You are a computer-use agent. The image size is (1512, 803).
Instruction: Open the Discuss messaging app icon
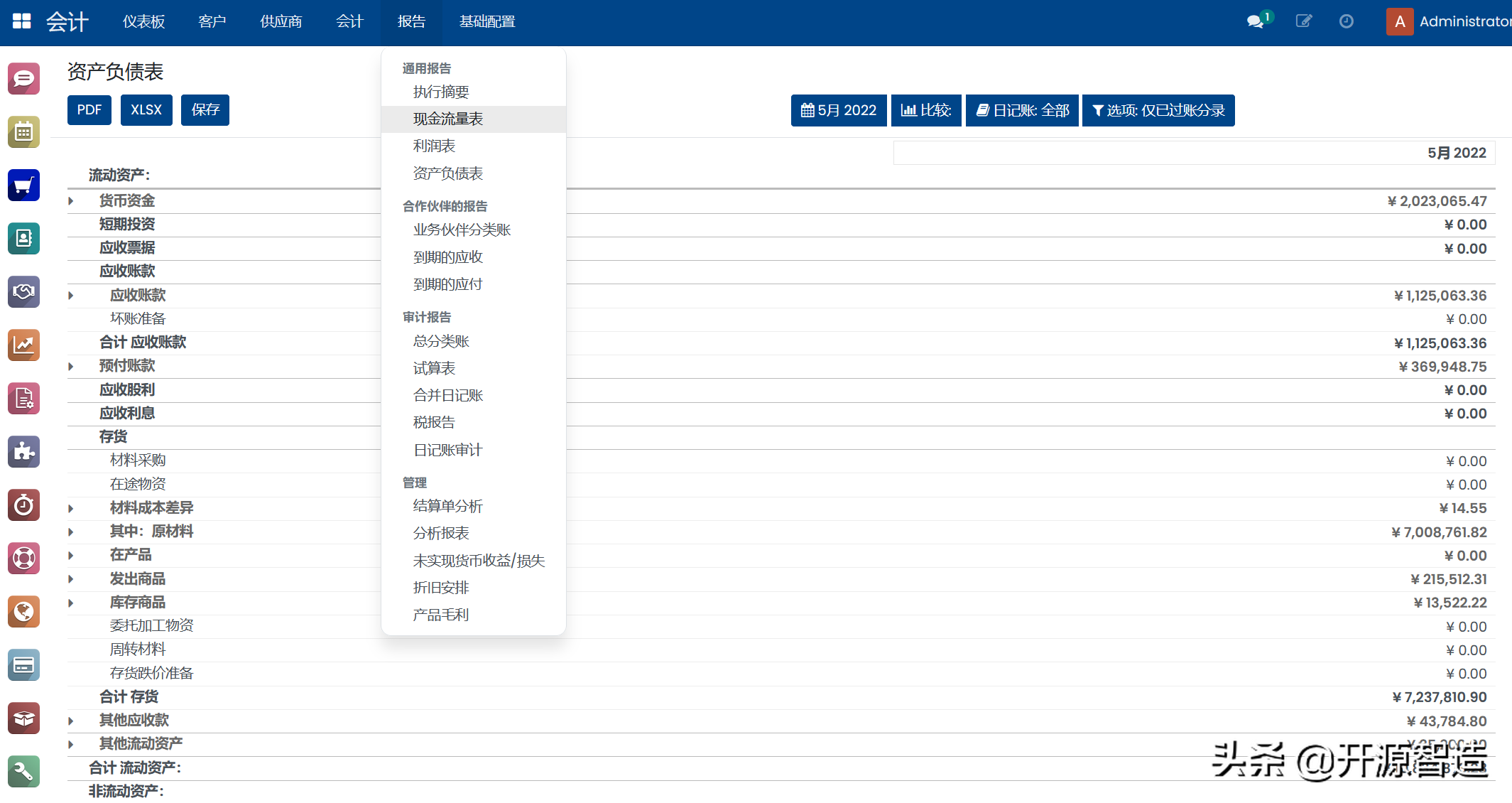click(23, 79)
